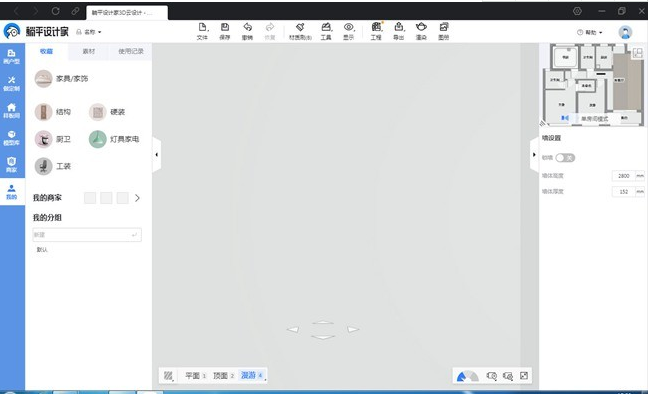
Task: Click the wall height 2800 input field
Action: point(624,176)
